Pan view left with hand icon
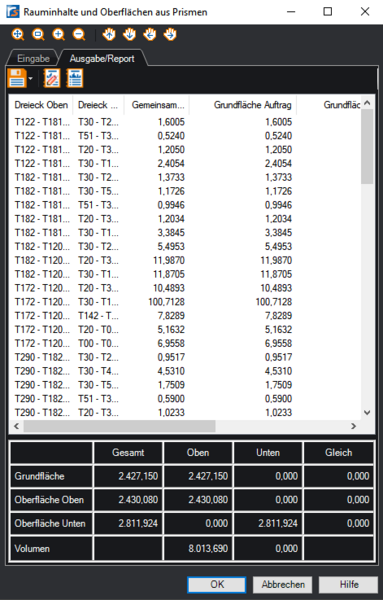383x600 pixels. pos(150,35)
